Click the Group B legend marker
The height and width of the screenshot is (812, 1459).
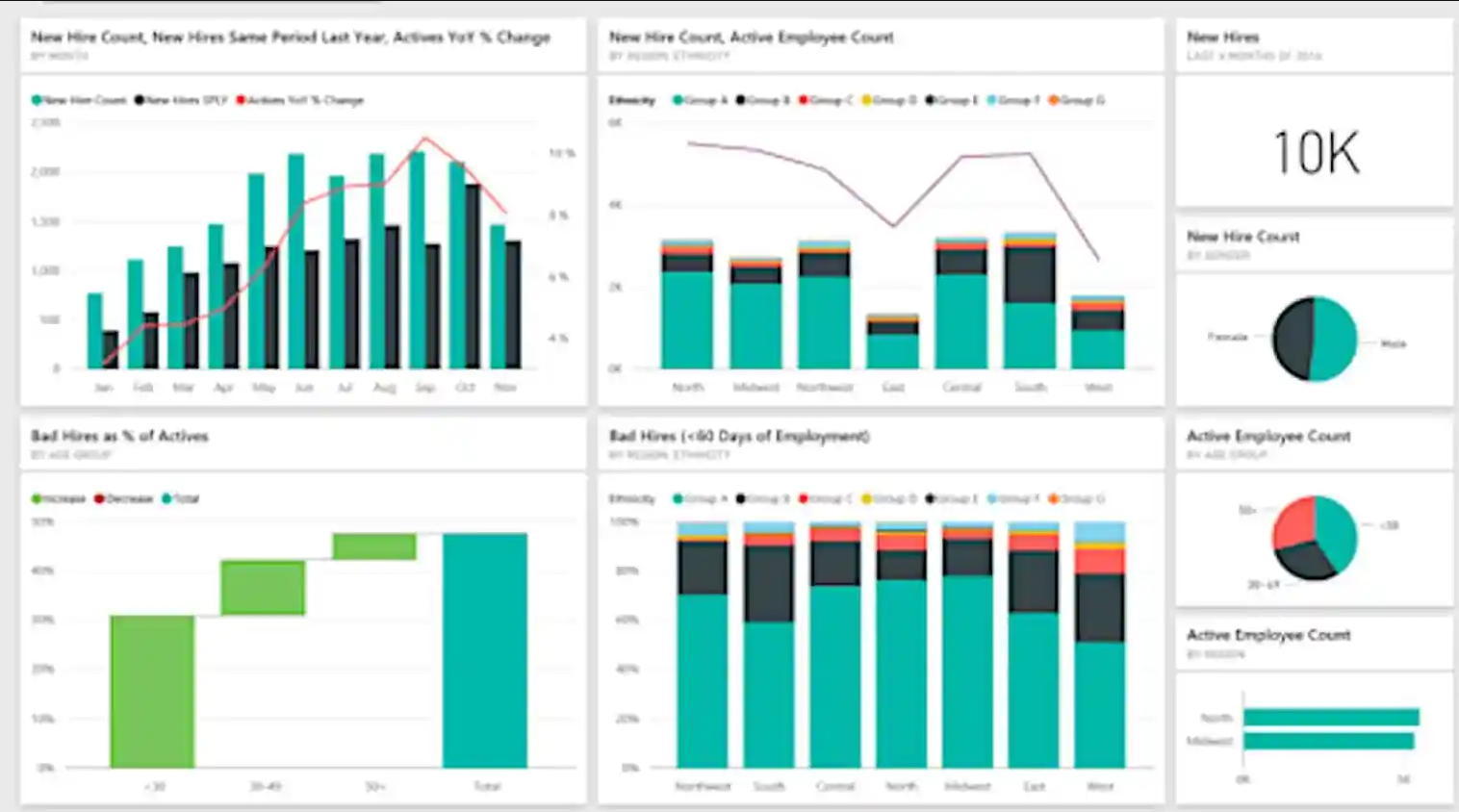pyautogui.click(x=741, y=100)
